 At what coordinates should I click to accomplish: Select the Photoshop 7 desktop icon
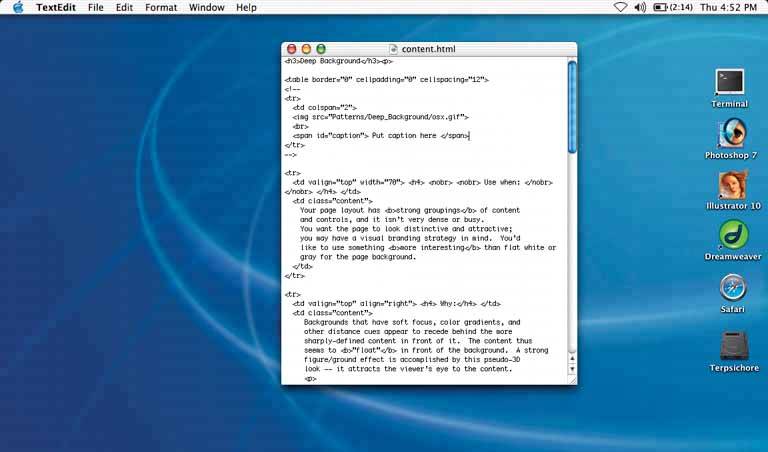[x=731, y=134]
